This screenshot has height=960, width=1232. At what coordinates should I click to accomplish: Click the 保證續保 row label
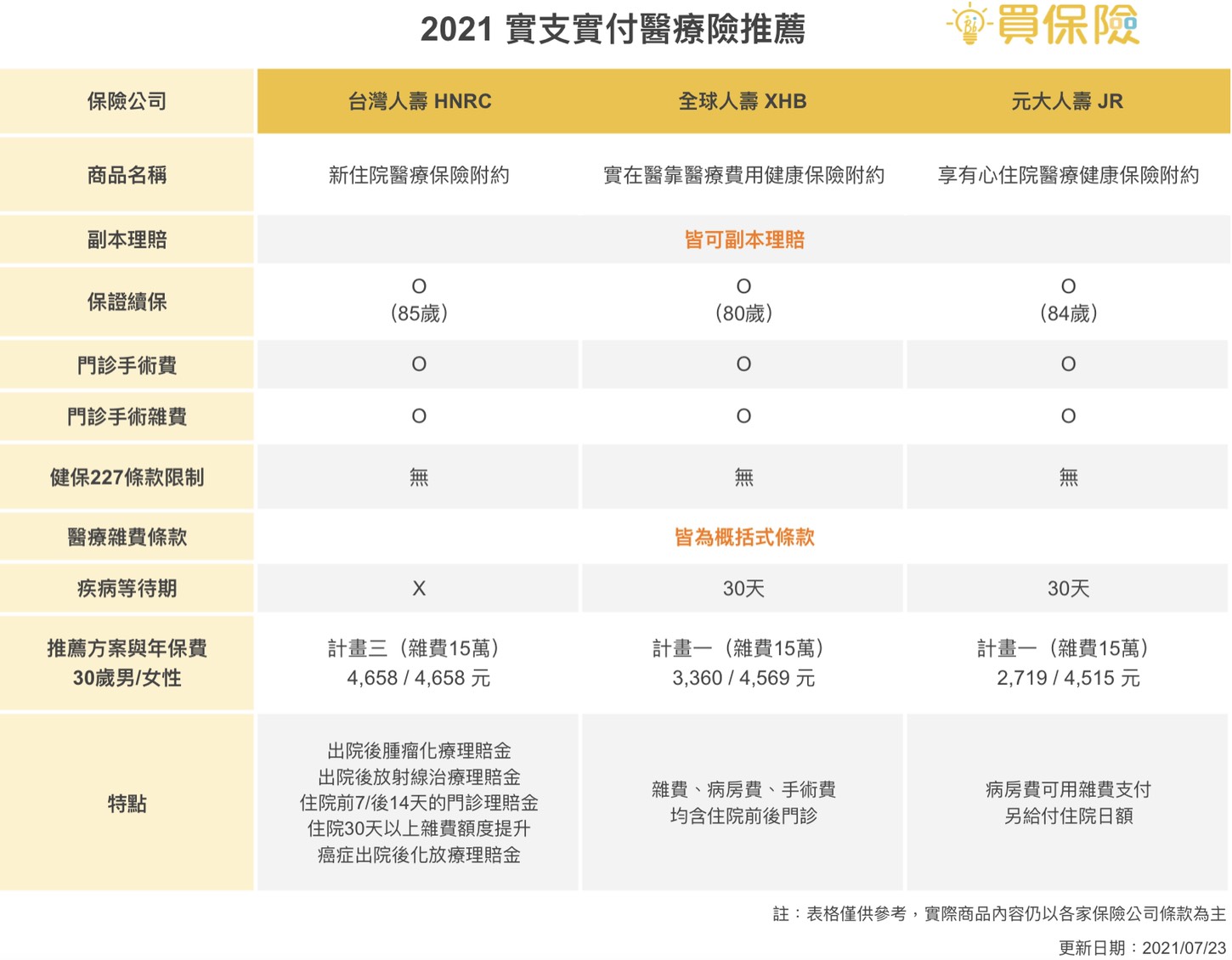coord(127,302)
